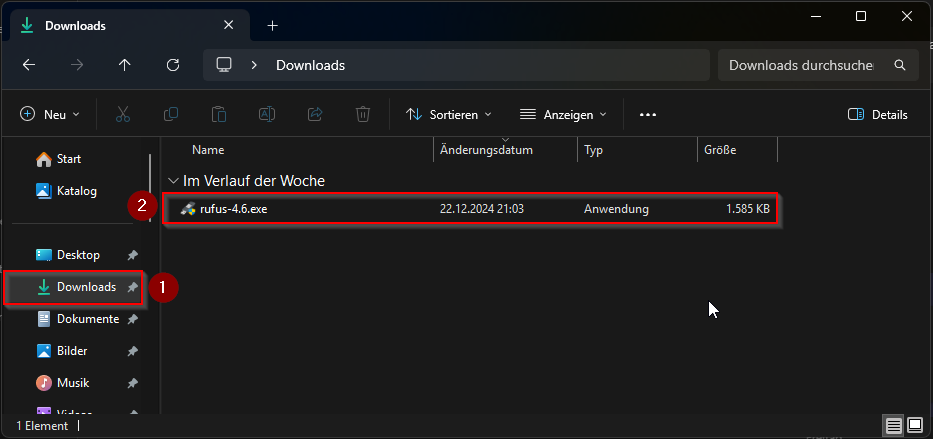The width and height of the screenshot is (933, 439).
Task: Click the Share icon in toolbar
Action: coord(315,115)
